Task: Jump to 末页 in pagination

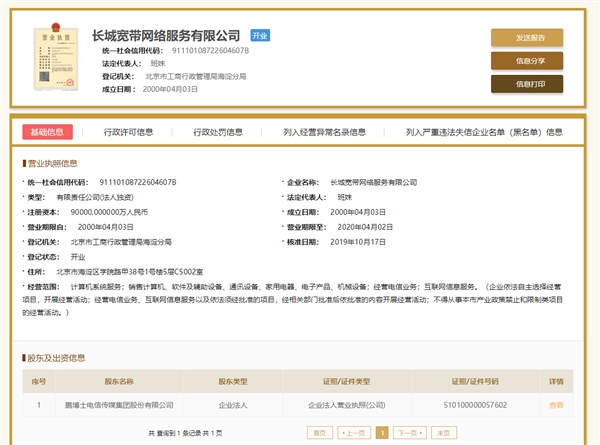Action: 444,433
